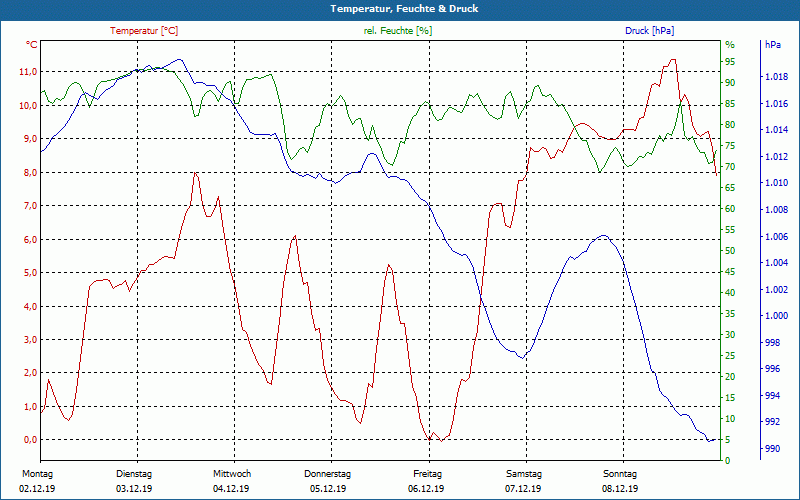Click the date '04.12.19'
The image size is (800, 500).
(231, 489)
